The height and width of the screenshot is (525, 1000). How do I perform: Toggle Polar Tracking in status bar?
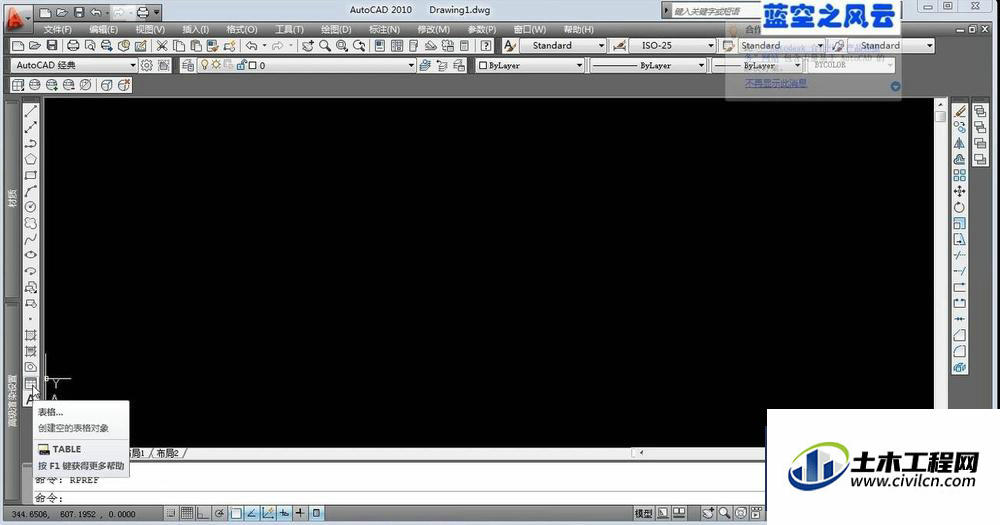pos(219,513)
